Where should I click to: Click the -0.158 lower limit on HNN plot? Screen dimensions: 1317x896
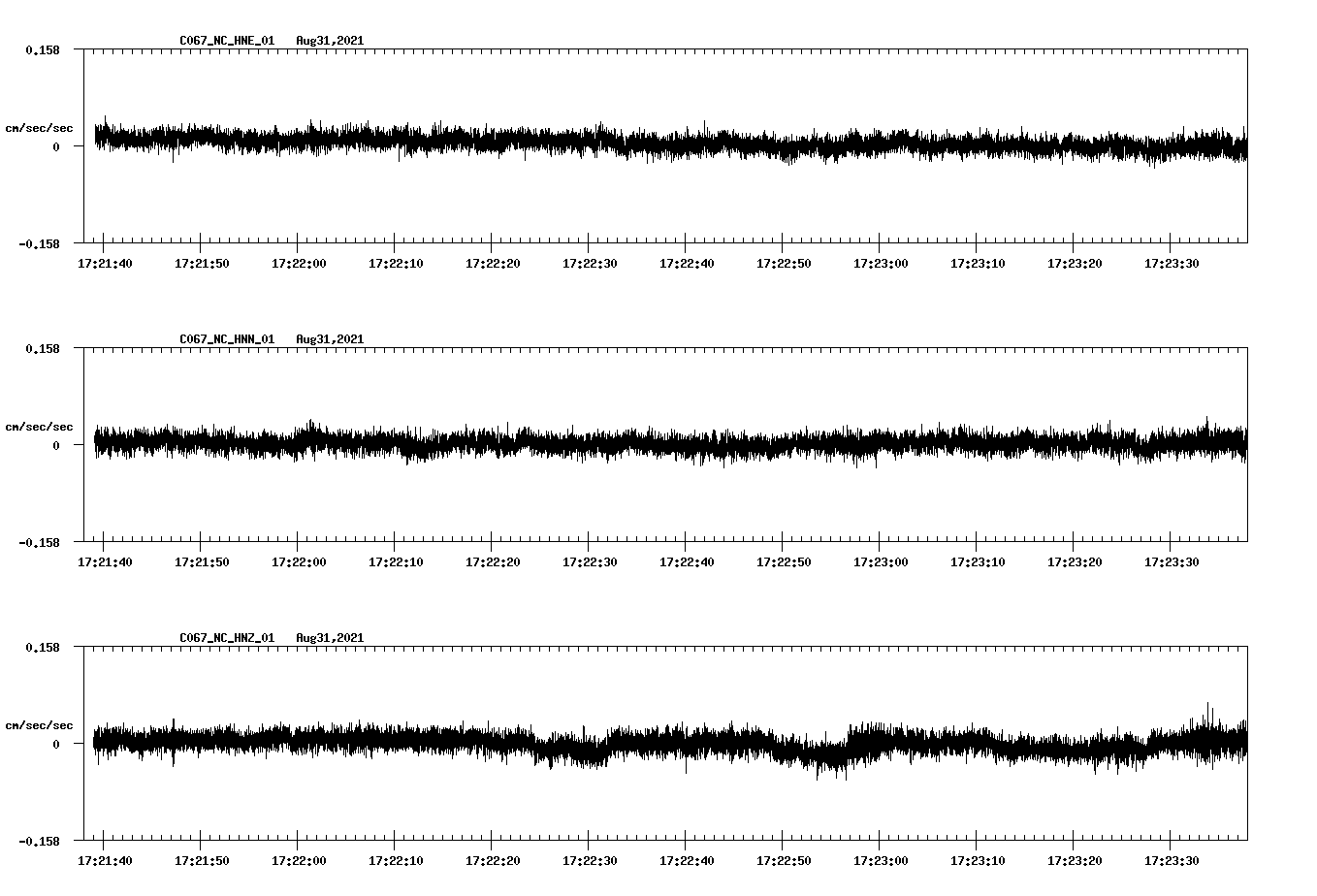(39, 542)
